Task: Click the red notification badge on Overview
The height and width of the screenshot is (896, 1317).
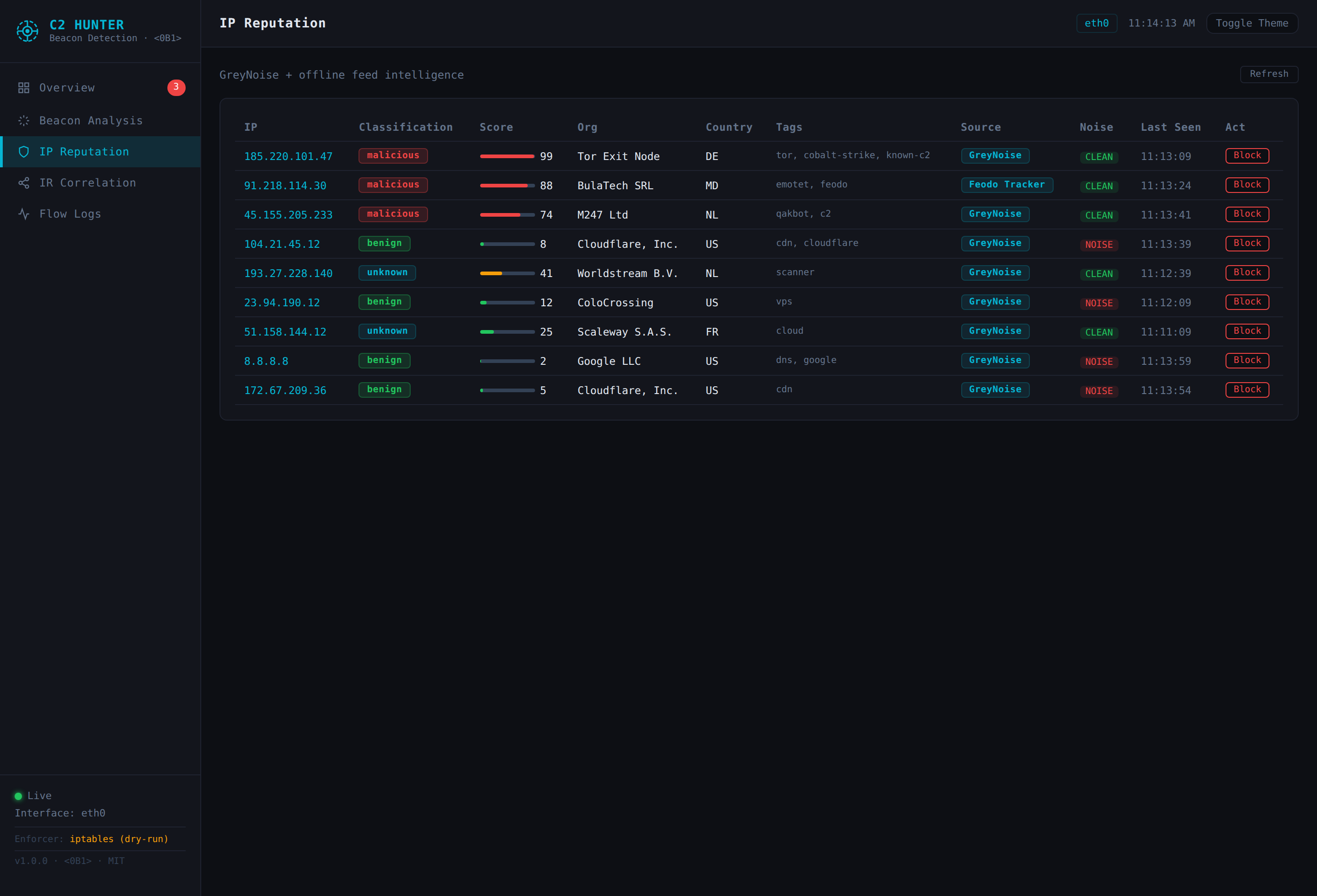Action: (x=176, y=87)
